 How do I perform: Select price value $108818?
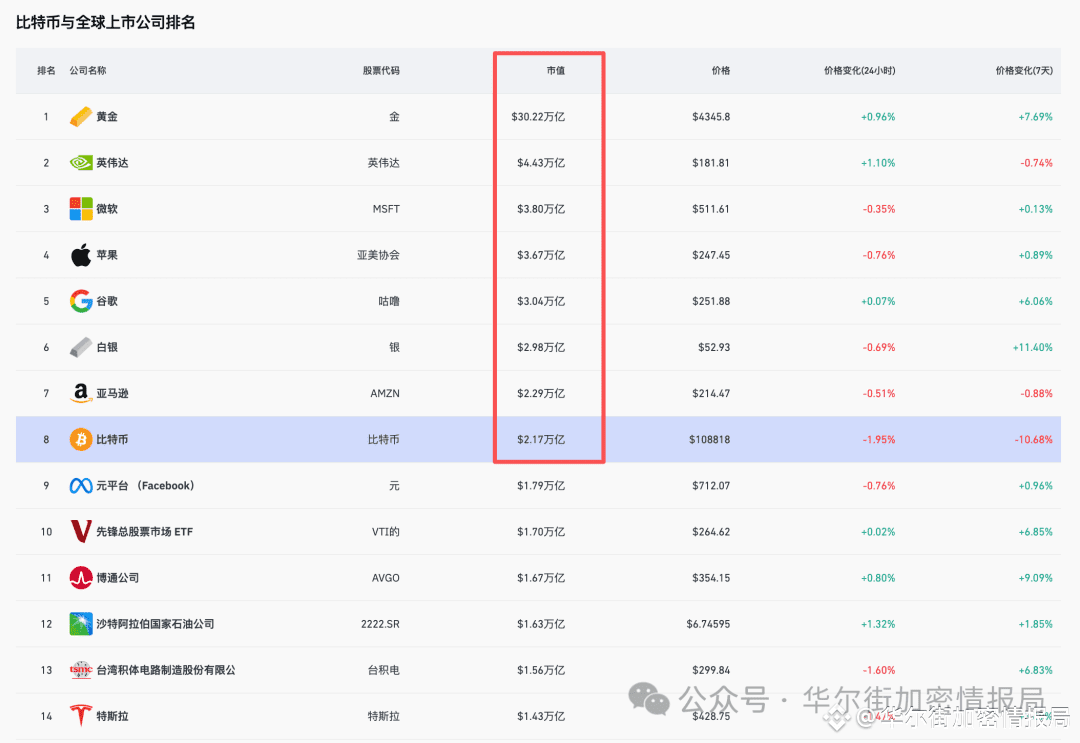[x=709, y=440]
